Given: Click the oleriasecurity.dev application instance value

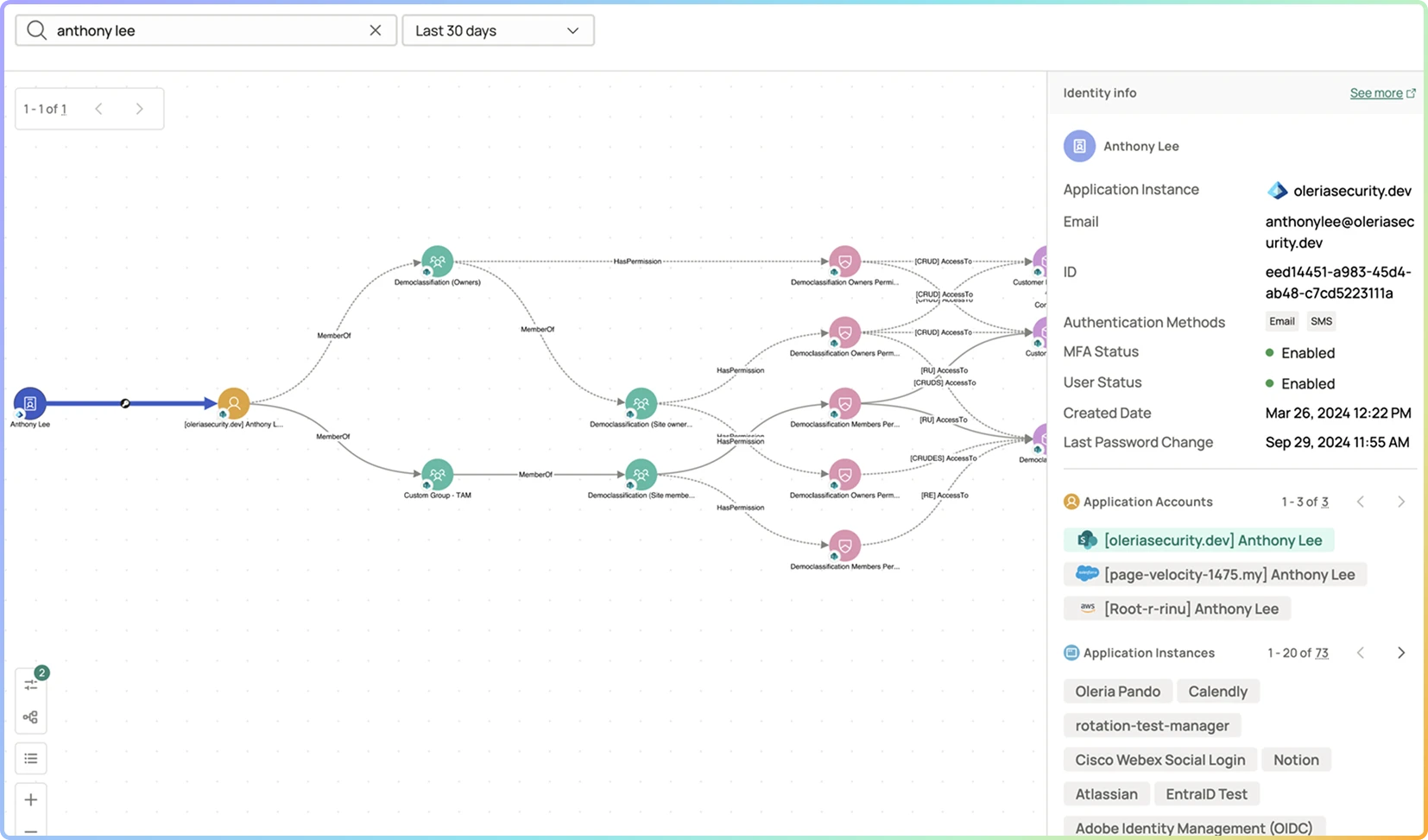Looking at the screenshot, I should pyautogui.click(x=1339, y=191).
